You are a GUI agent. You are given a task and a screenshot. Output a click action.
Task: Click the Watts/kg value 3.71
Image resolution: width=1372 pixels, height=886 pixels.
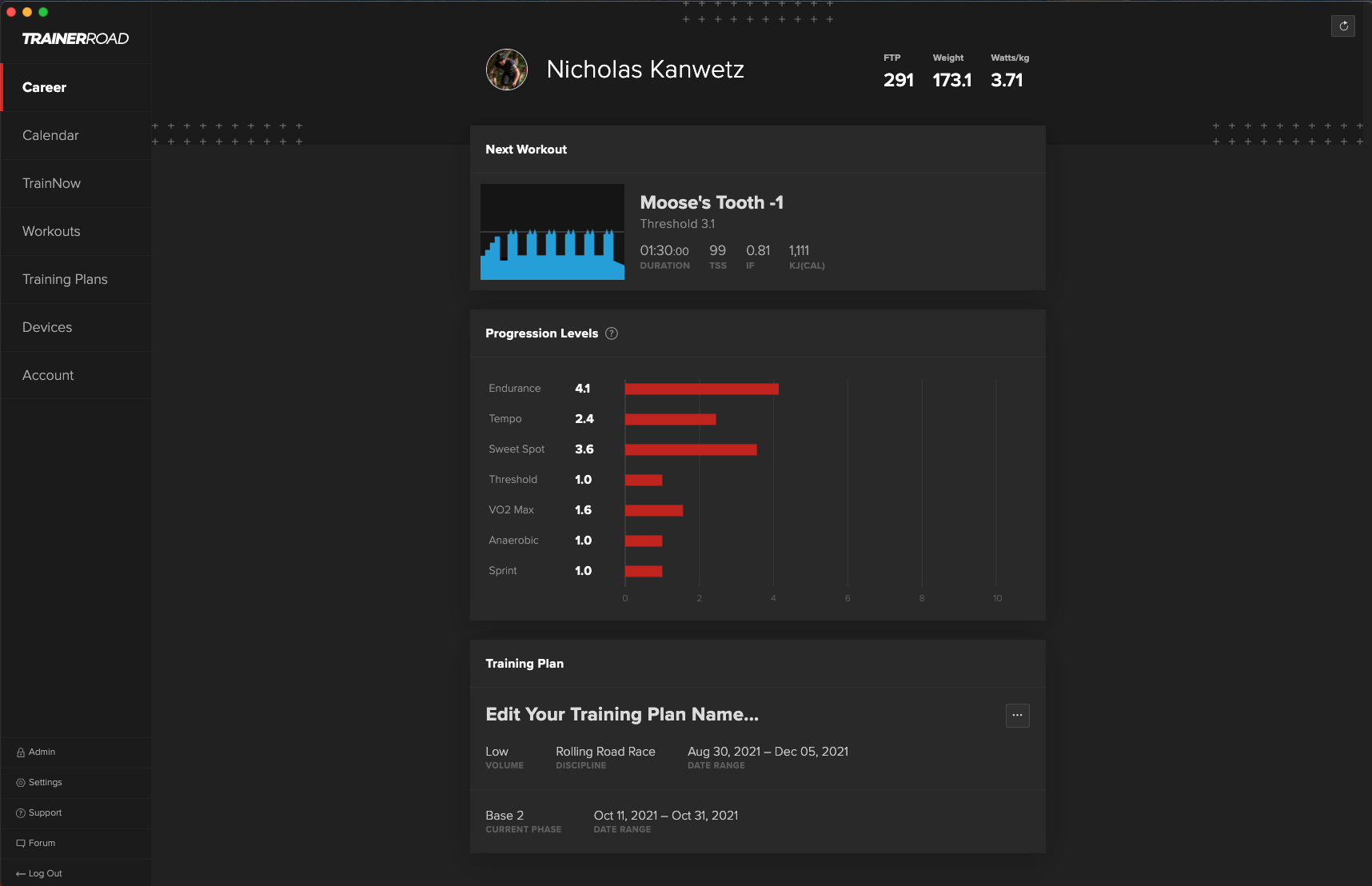(x=1007, y=80)
